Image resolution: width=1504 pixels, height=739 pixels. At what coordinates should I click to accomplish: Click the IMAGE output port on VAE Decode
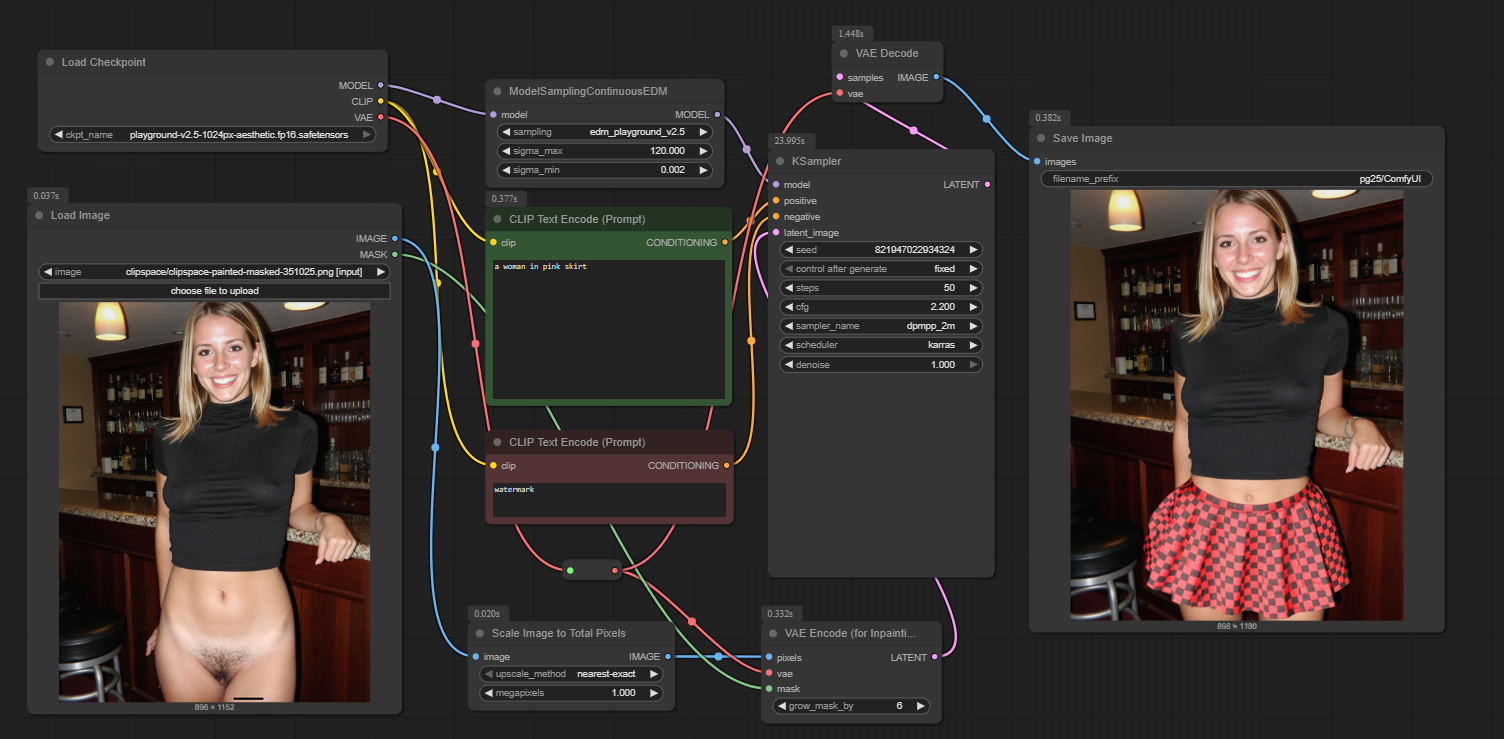936,77
